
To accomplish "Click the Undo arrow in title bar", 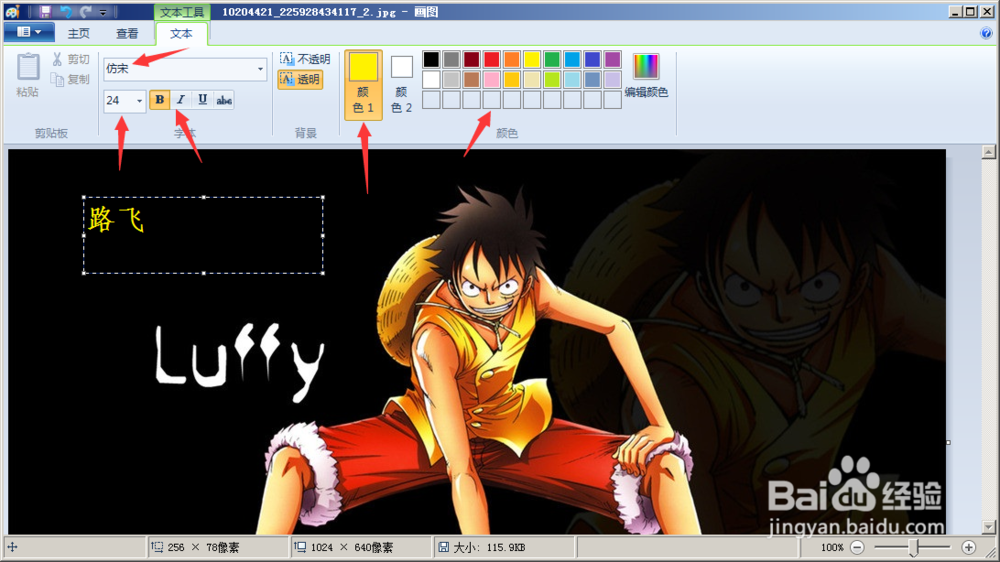I will (66, 11).
